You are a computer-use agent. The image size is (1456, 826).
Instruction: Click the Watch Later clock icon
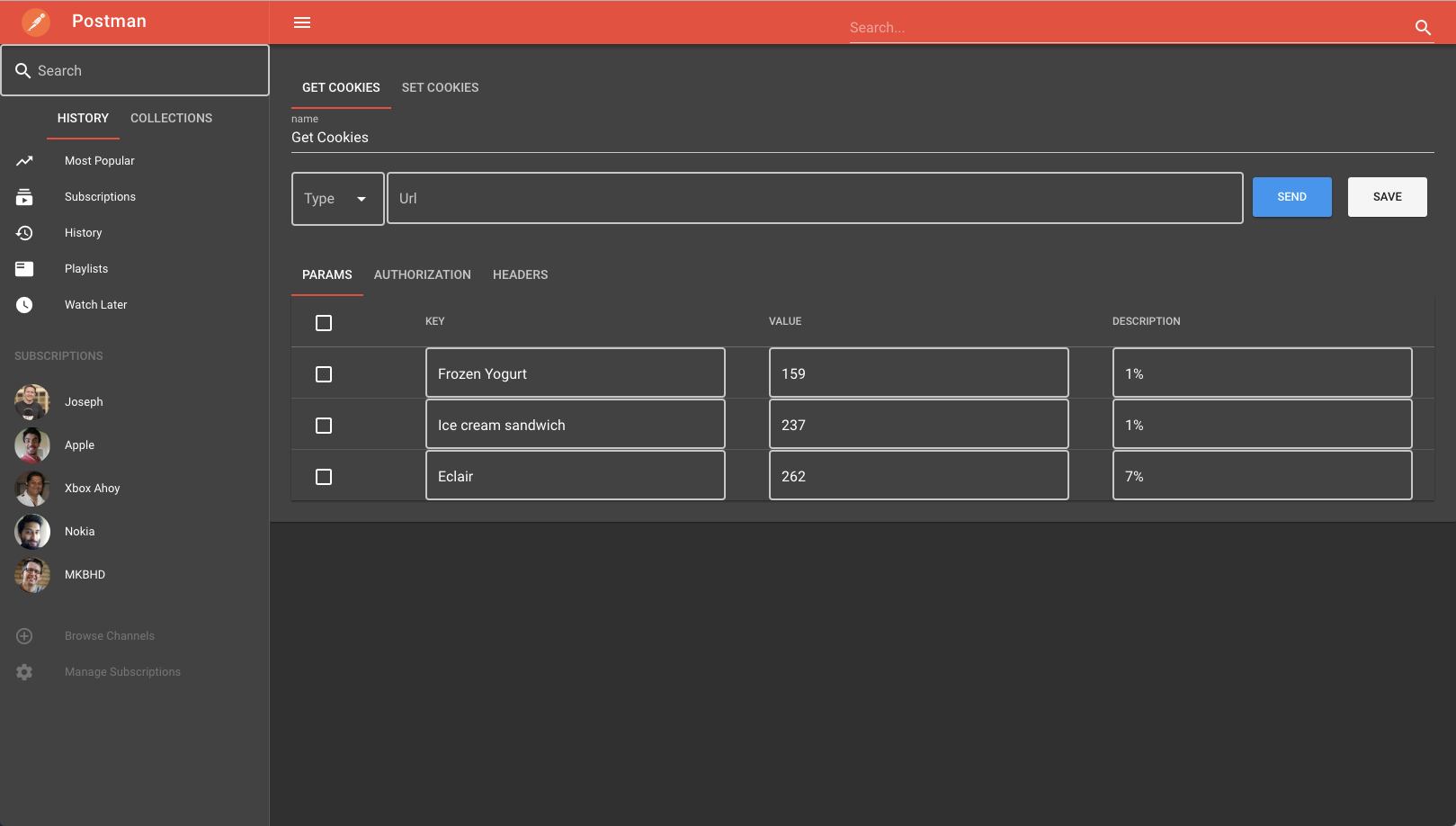[24, 305]
